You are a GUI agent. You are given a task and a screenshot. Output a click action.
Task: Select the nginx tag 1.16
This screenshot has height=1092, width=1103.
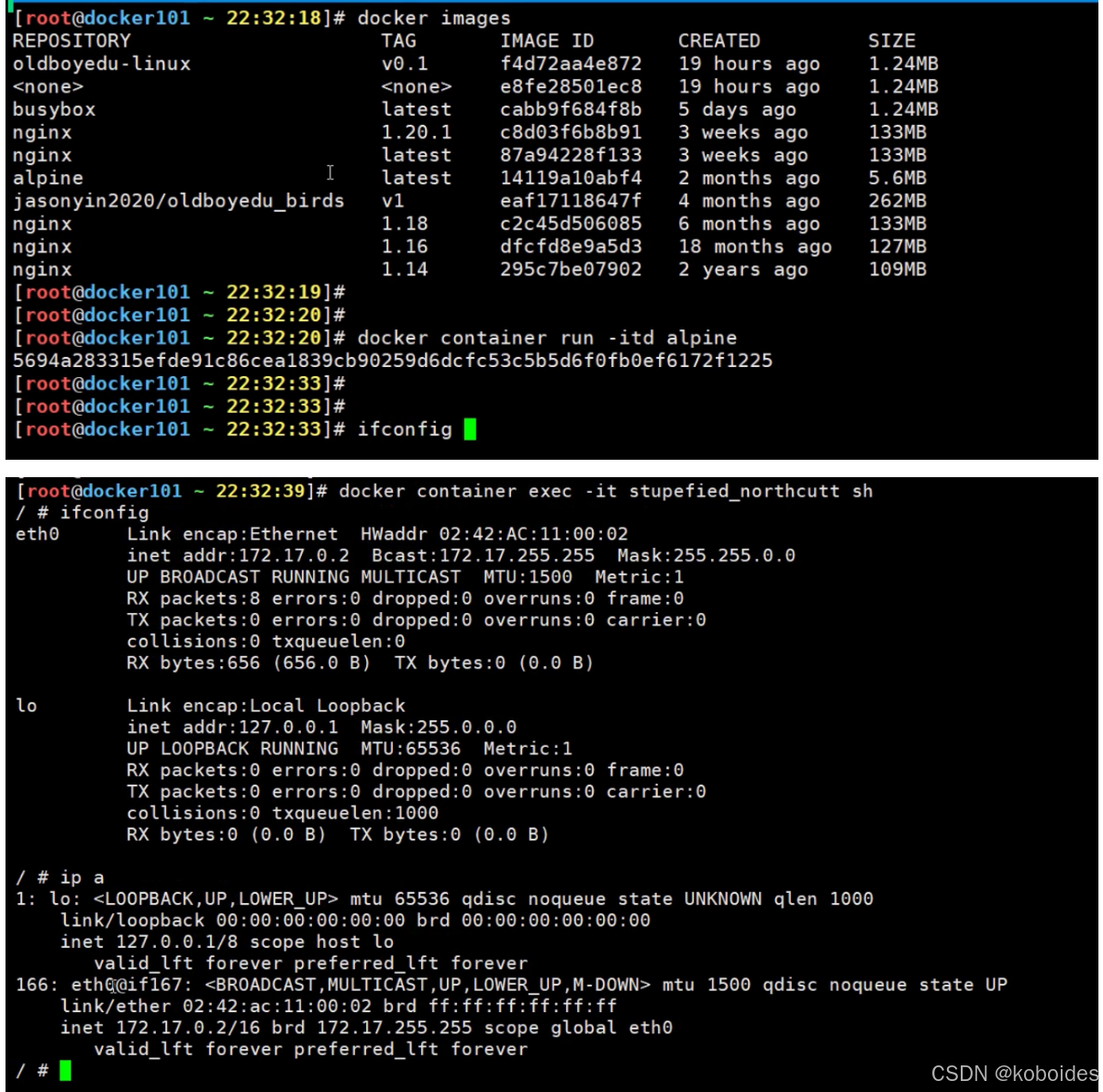tap(405, 247)
